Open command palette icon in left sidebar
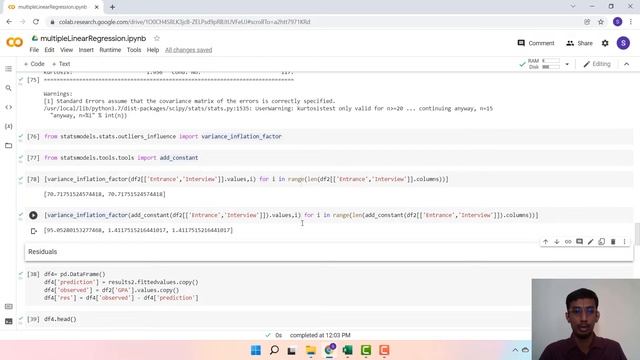This screenshot has height=360, width=640. click(9, 307)
